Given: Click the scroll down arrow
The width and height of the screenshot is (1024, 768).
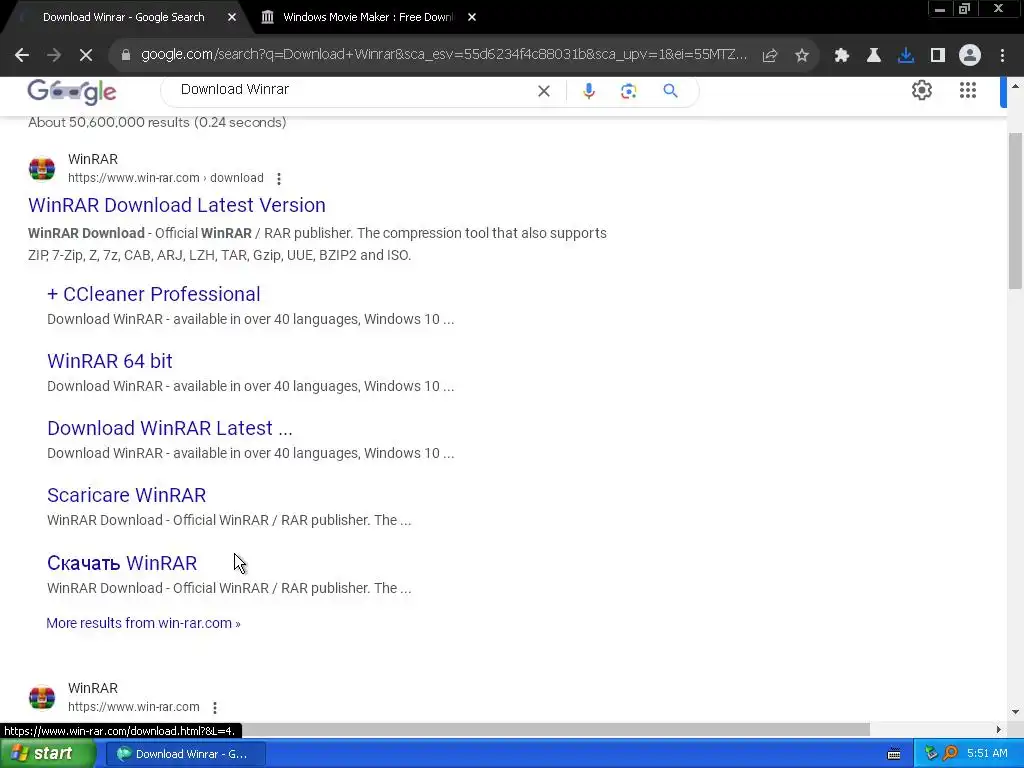Looking at the screenshot, I should click(1015, 712).
